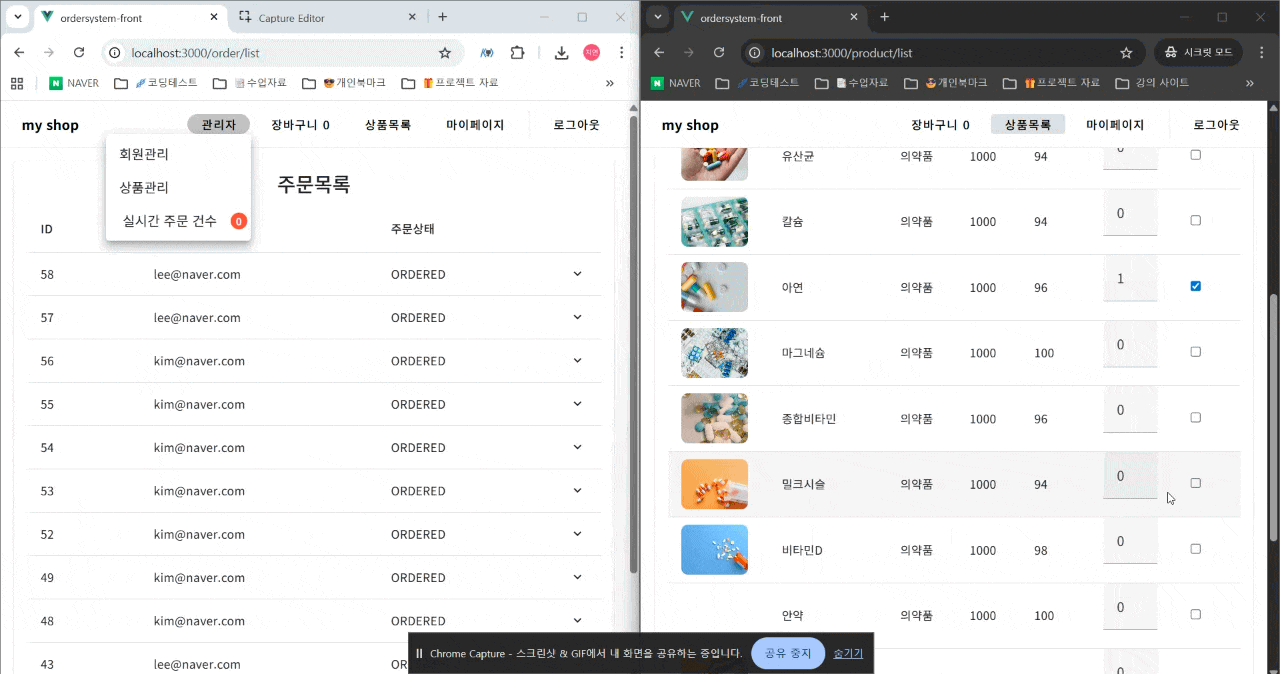Expand order 54 details
The width and height of the screenshot is (1280, 674).
tap(577, 447)
